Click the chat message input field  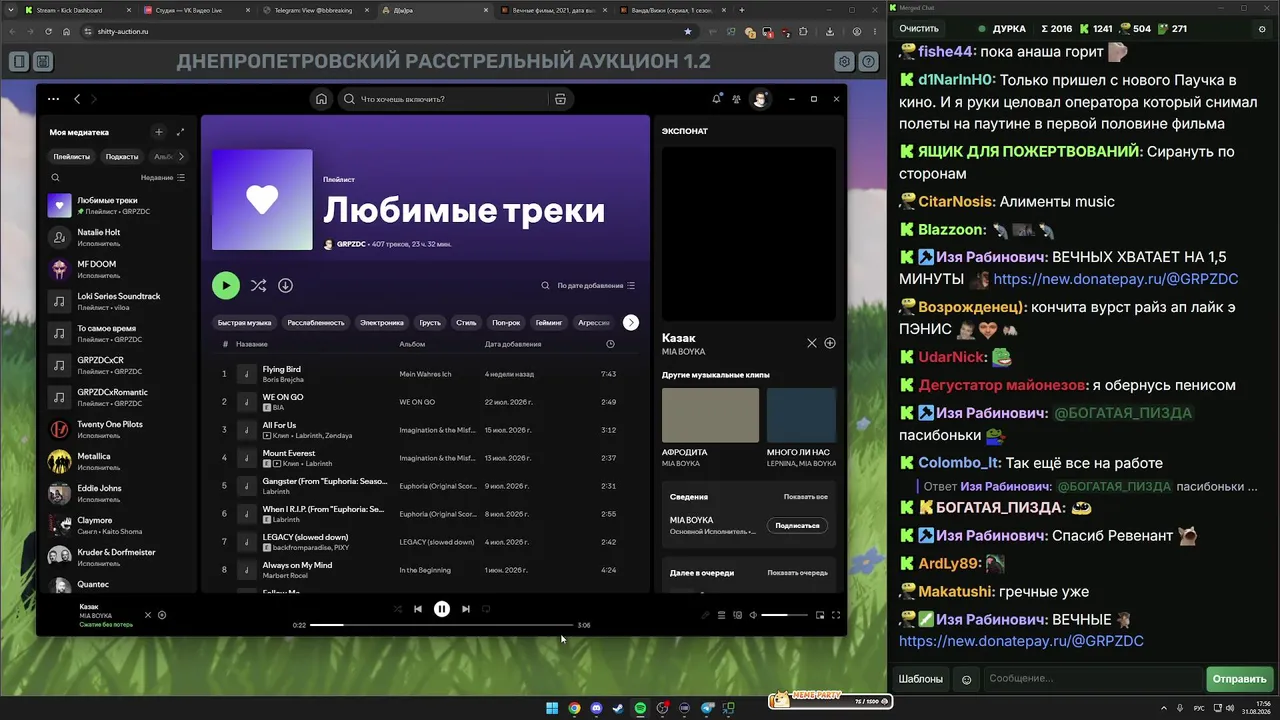pos(1092,679)
